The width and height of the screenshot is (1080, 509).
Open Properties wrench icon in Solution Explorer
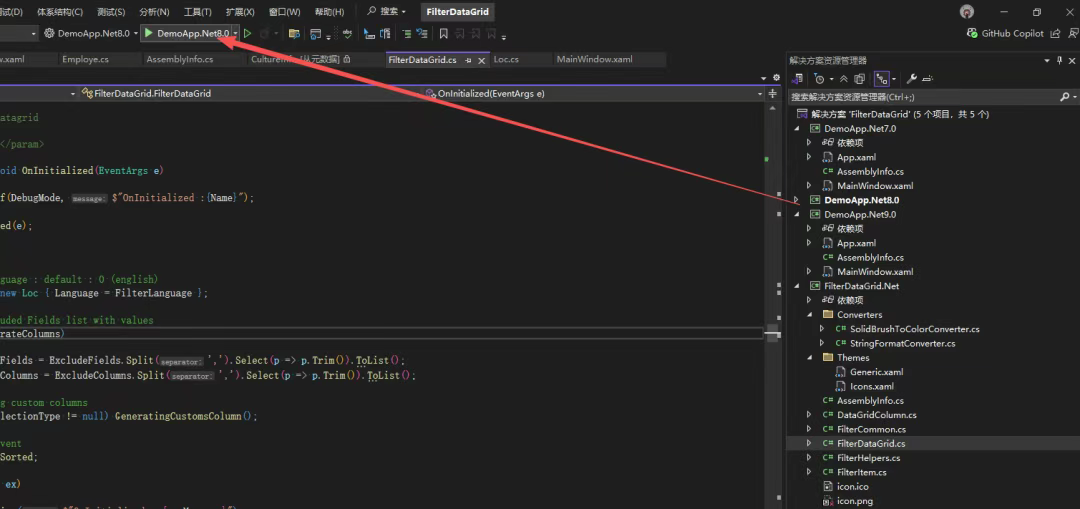click(x=911, y=79)
